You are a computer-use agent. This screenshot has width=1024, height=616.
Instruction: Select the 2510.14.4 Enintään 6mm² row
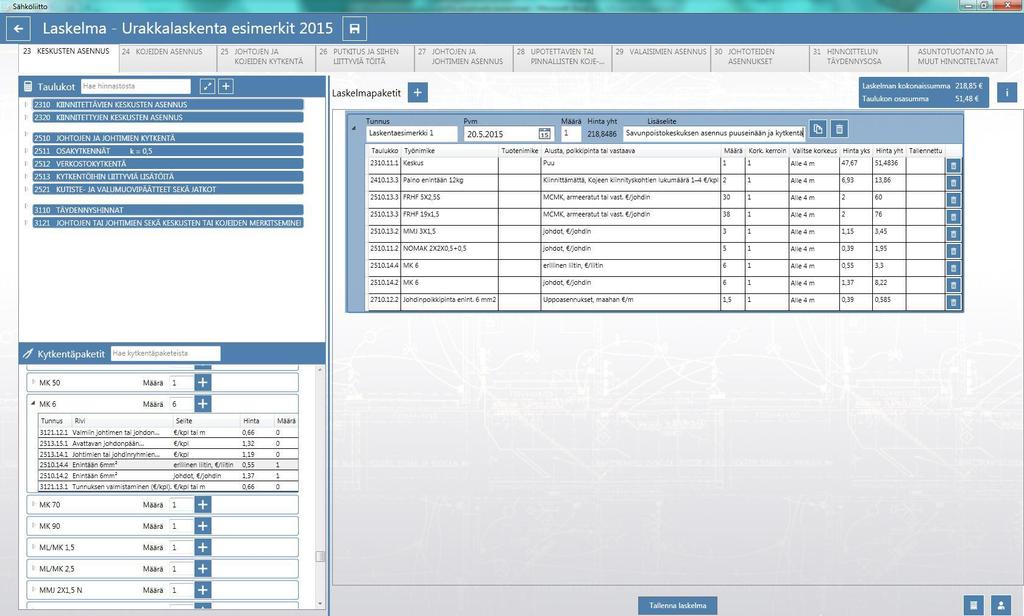pos(168,465)
